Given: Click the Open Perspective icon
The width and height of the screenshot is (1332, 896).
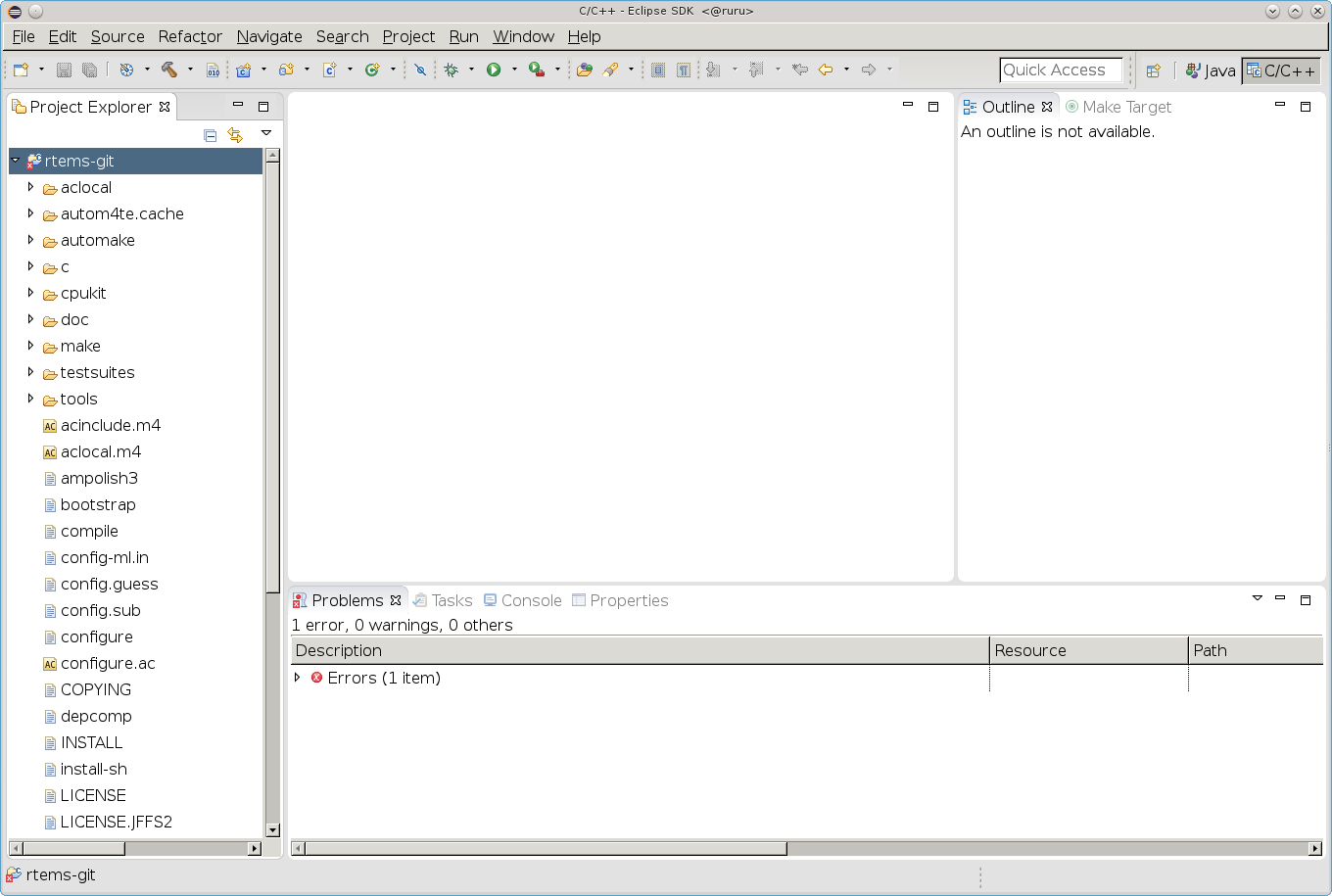Looking at the screenshot, I should click(1153, 71).
